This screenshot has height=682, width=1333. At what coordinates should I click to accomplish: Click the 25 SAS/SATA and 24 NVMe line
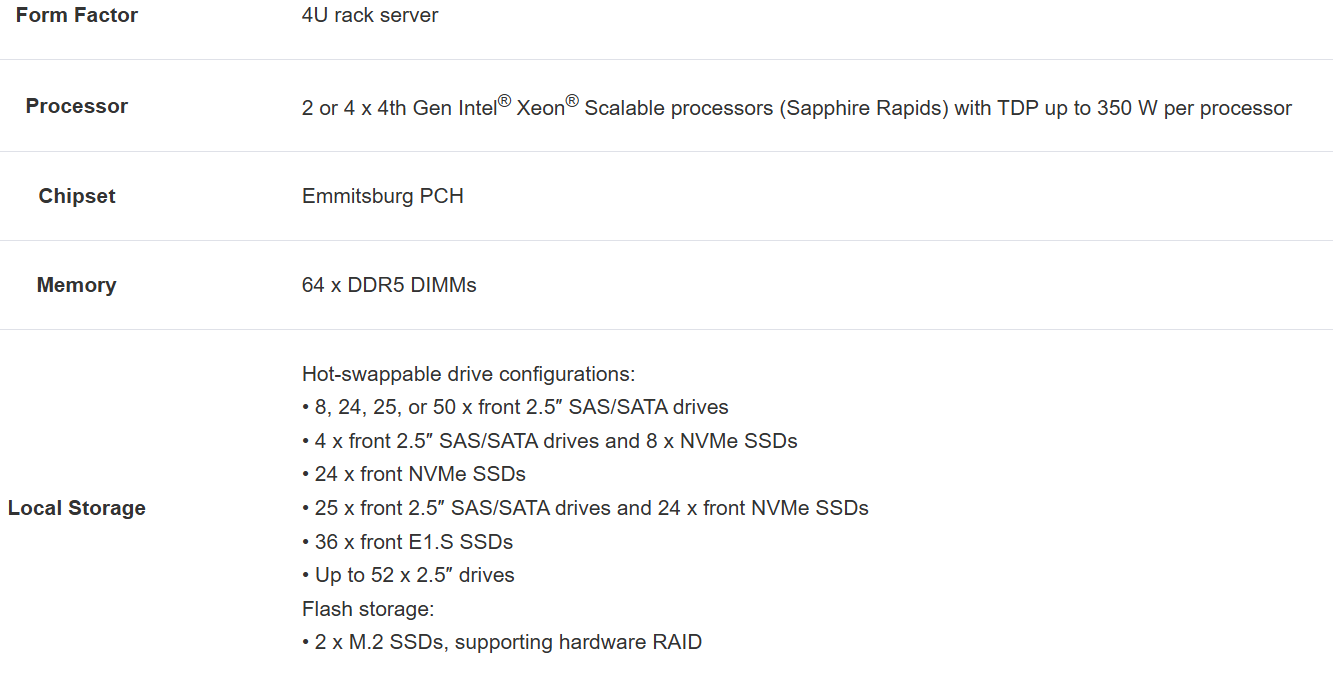point(585,508)
